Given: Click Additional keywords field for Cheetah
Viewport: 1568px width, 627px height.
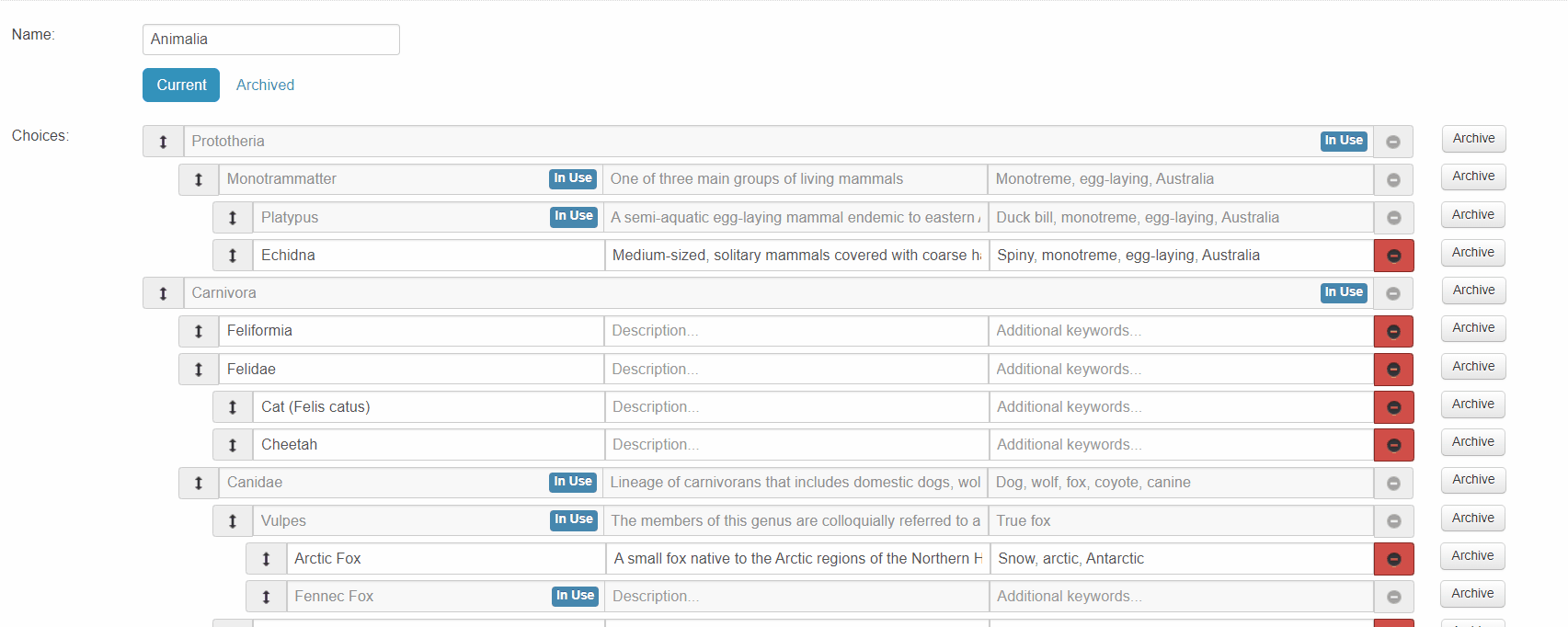Looking at the screenshot, I should click(x=1181, y=445).
